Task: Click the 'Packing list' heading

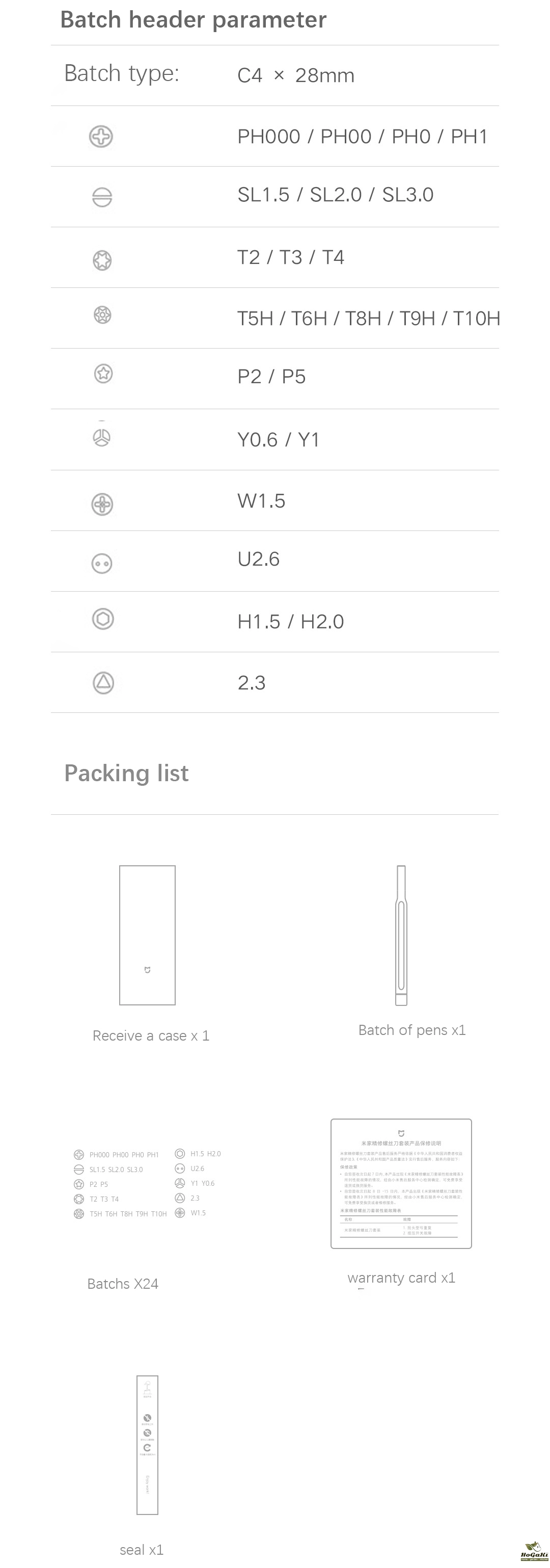Action: click(x=126, y=773)
